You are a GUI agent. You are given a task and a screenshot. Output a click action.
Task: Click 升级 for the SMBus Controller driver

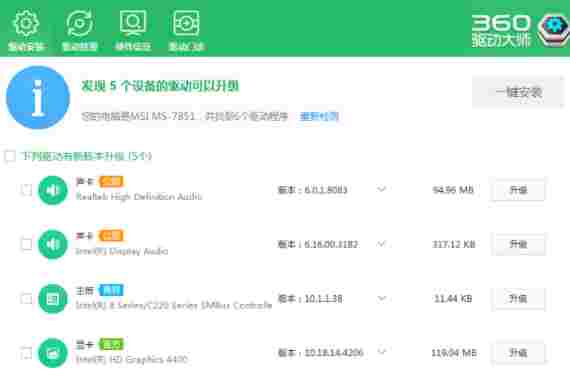pos(518,298)
